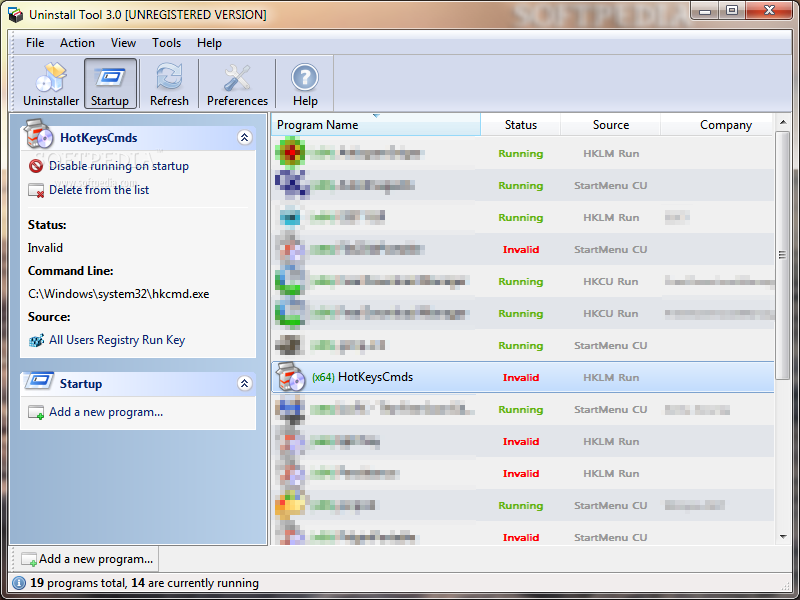Sort by Program Name column header
The height and width of the screenshot is (600, 800).
pos(376,125)
